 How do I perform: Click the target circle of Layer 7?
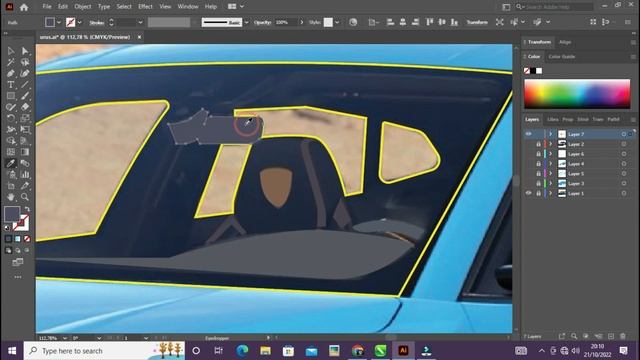click(x=624, y=134)
